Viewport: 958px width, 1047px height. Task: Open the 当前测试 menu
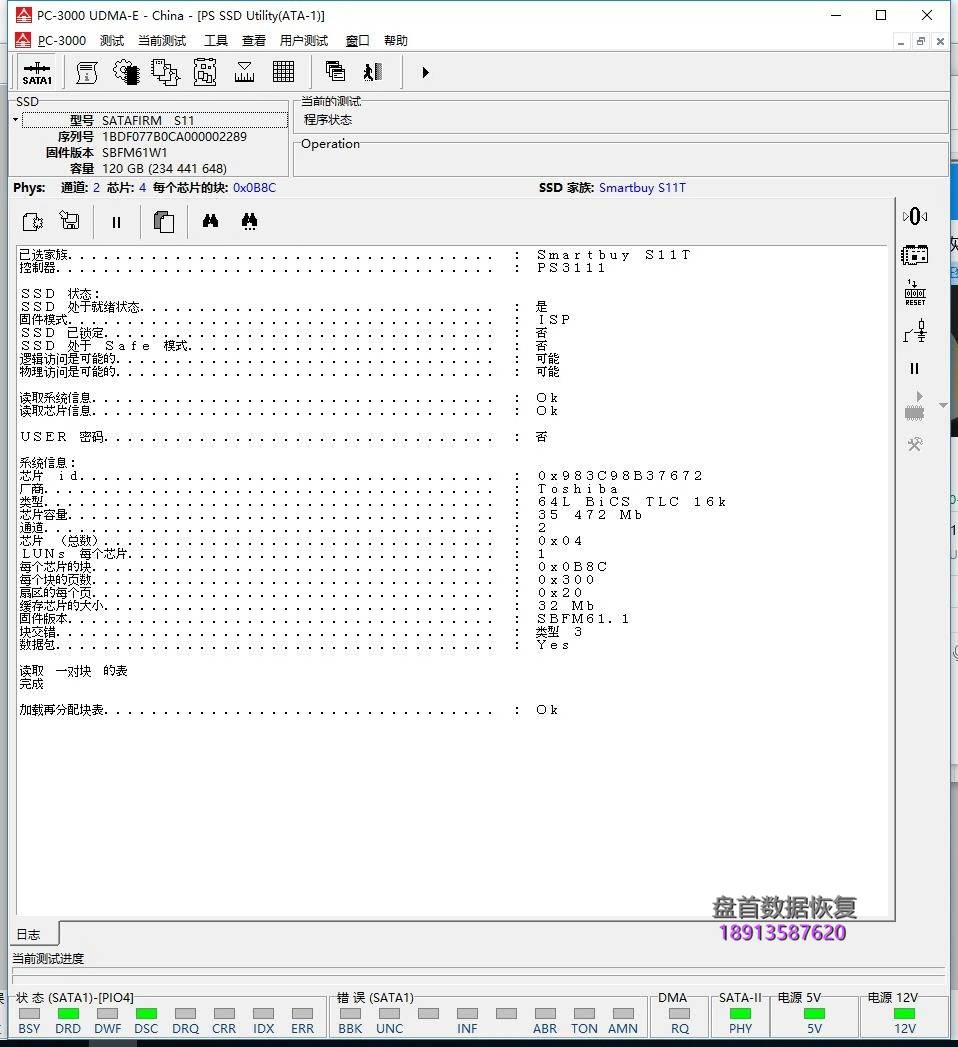coord(162,41)
